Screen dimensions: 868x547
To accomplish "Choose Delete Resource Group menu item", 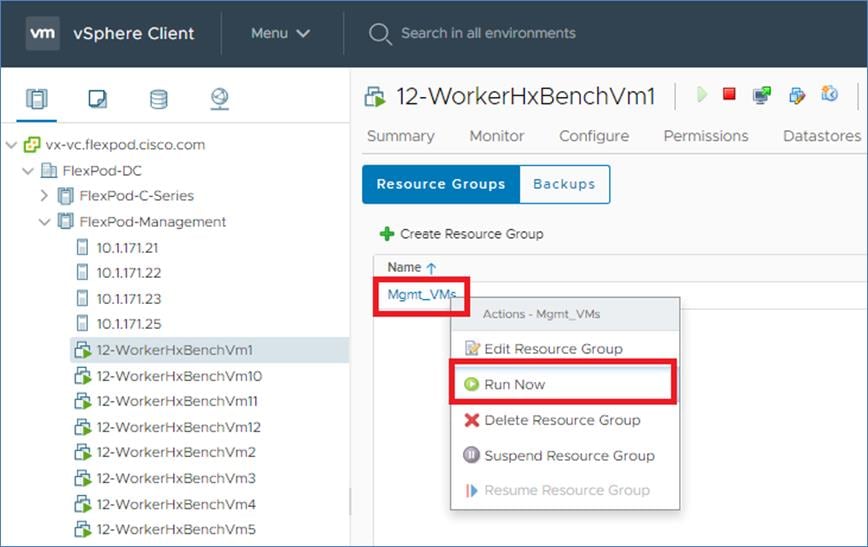I will point(565,420).
